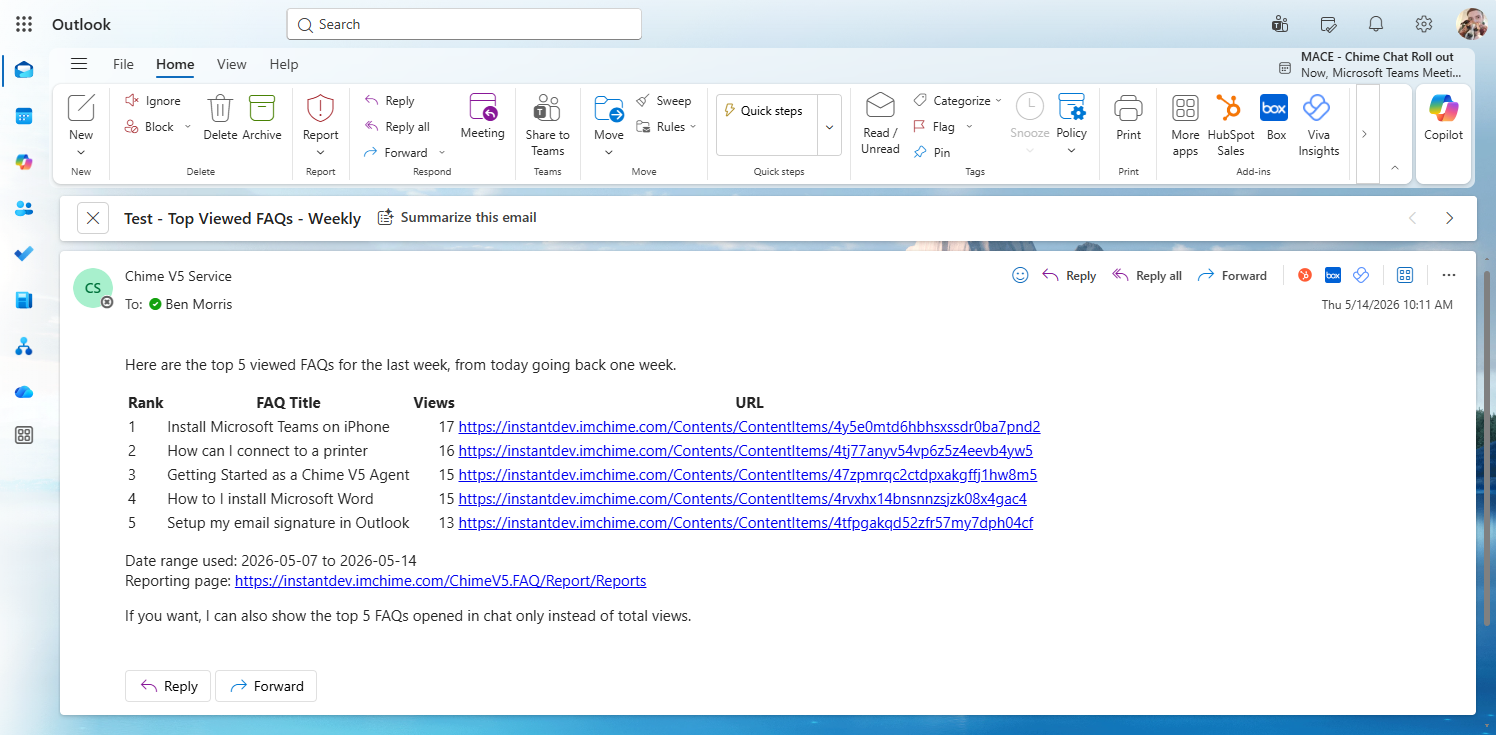1496x735 pixels.
Task: Click Reply all in ribbon
Action: pyautogui.click(x=397, y=127)
